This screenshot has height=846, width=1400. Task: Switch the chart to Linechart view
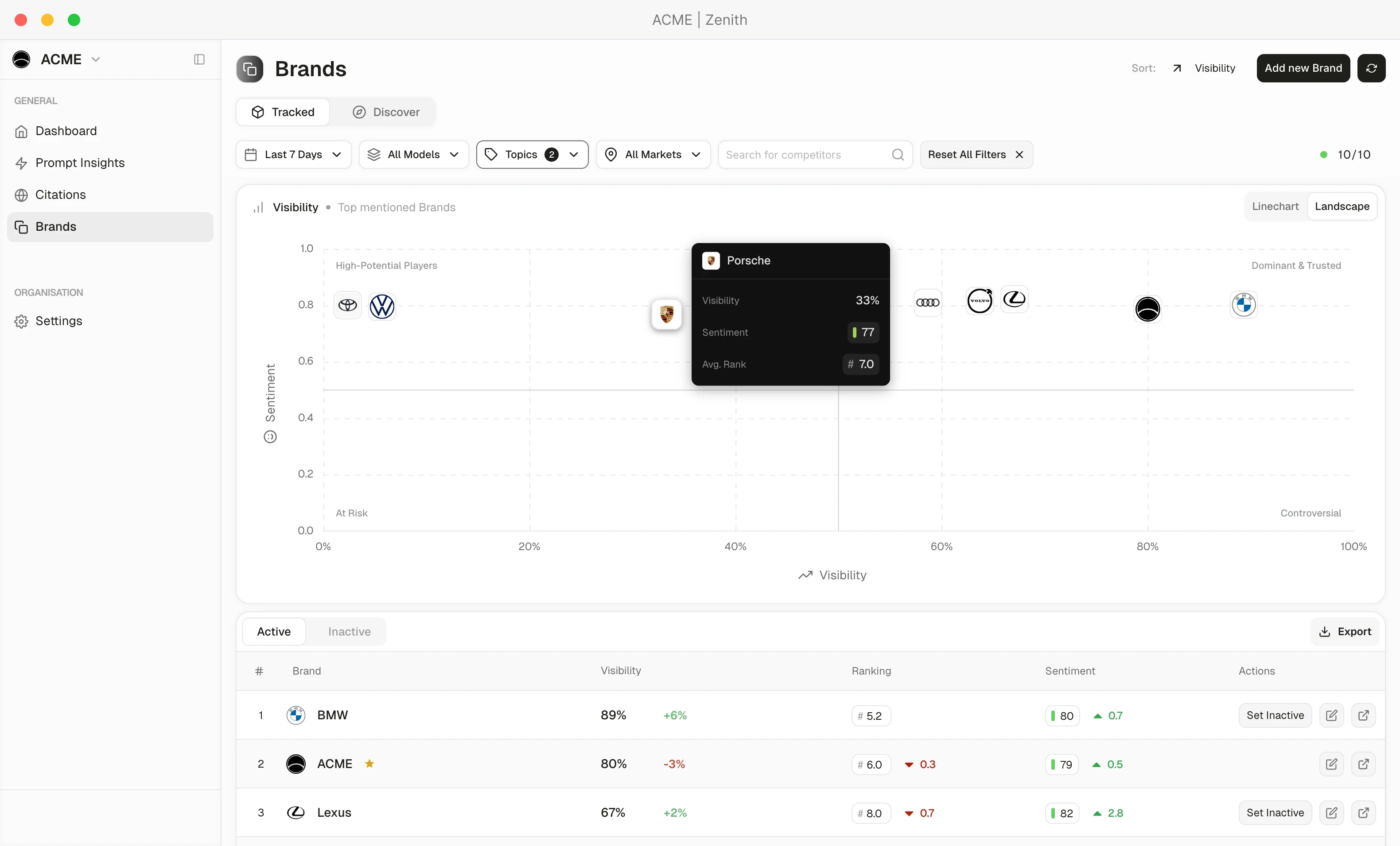tap(1275, 206)
